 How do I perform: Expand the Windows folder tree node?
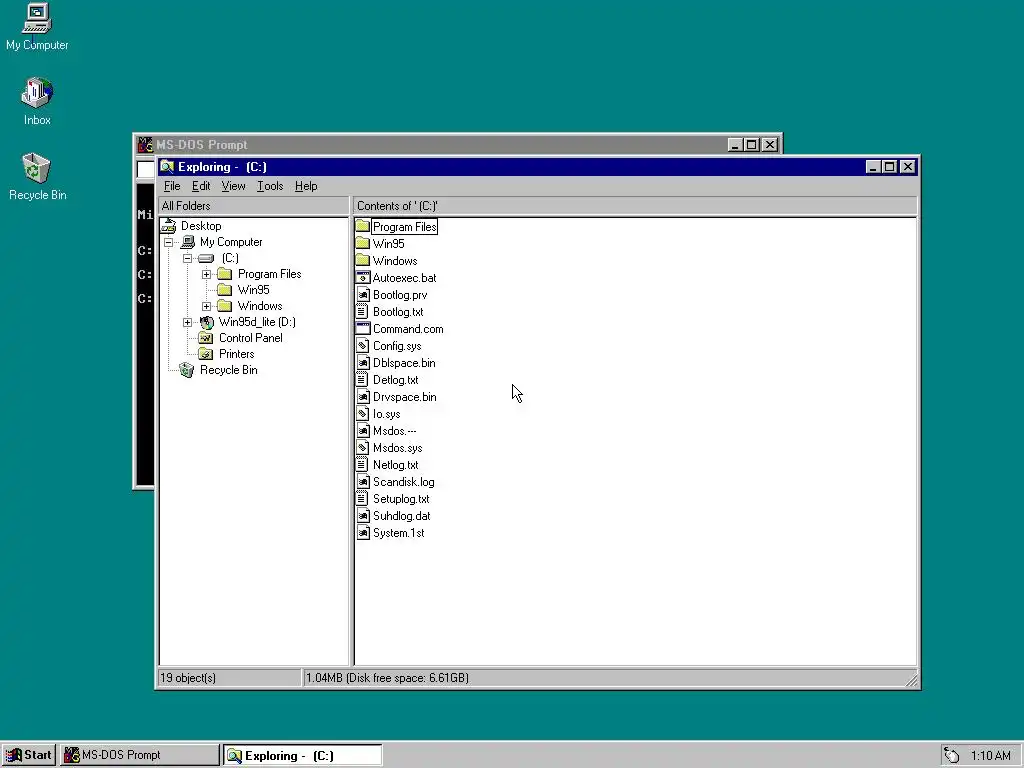[206, 306]
